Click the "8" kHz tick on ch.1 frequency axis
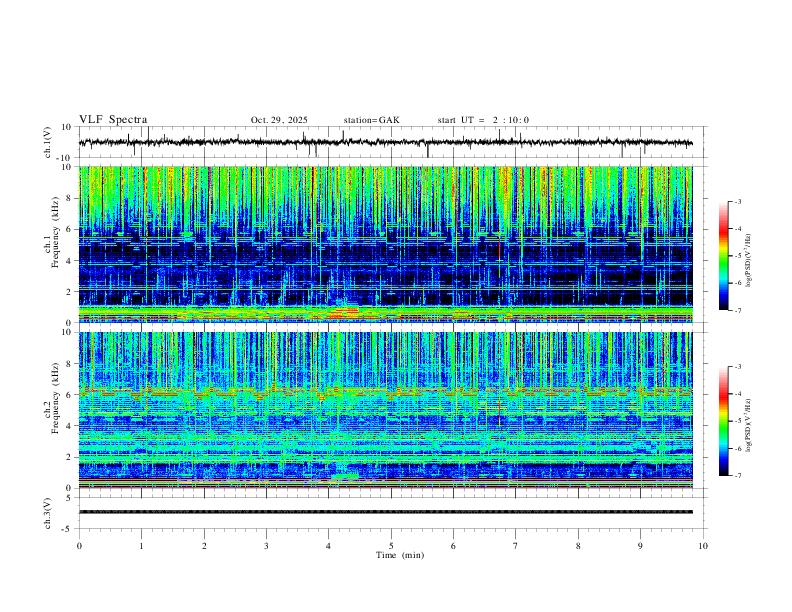Screen dimensions: 792x612 tap(70, 198)
